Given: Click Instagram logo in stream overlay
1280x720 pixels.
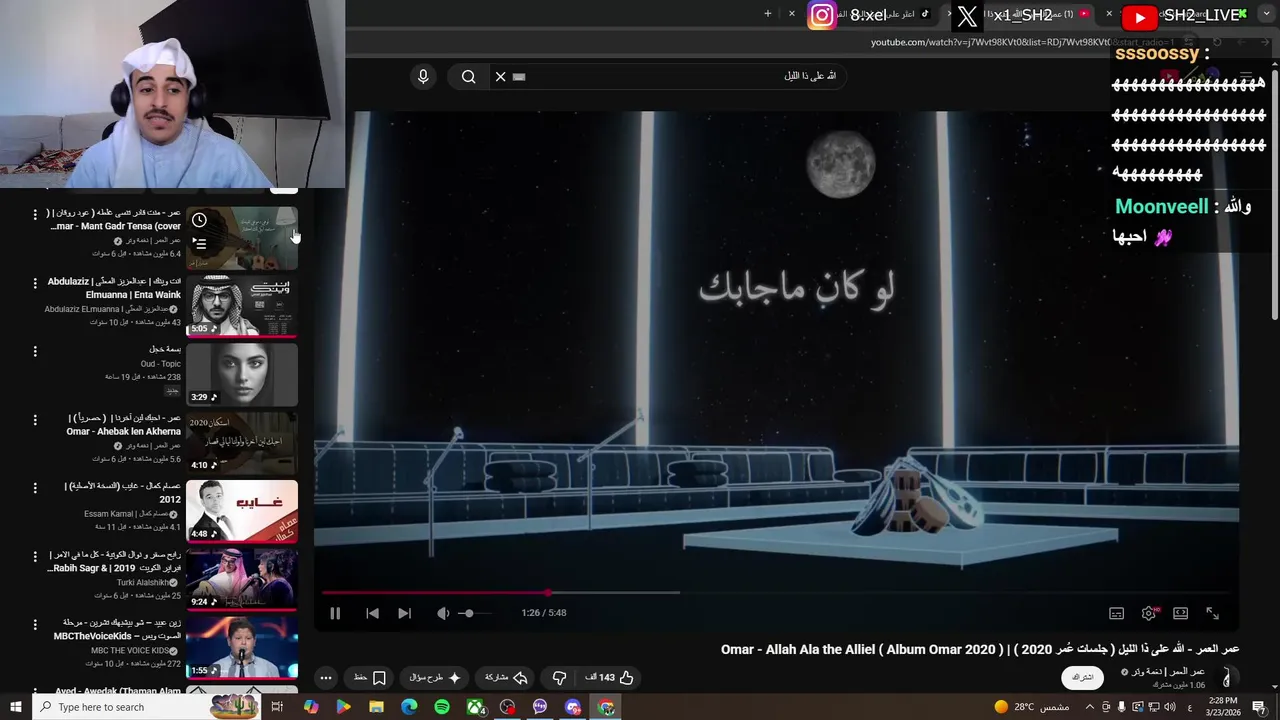Looking at the screenshot, I should point(822,15).
